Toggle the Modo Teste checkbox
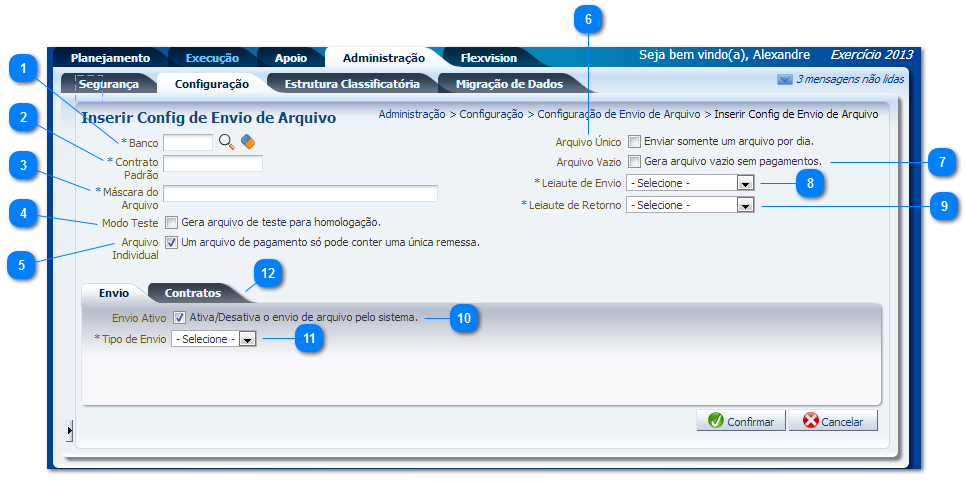Viewport: 965px width, 481px height. [172, 222]
